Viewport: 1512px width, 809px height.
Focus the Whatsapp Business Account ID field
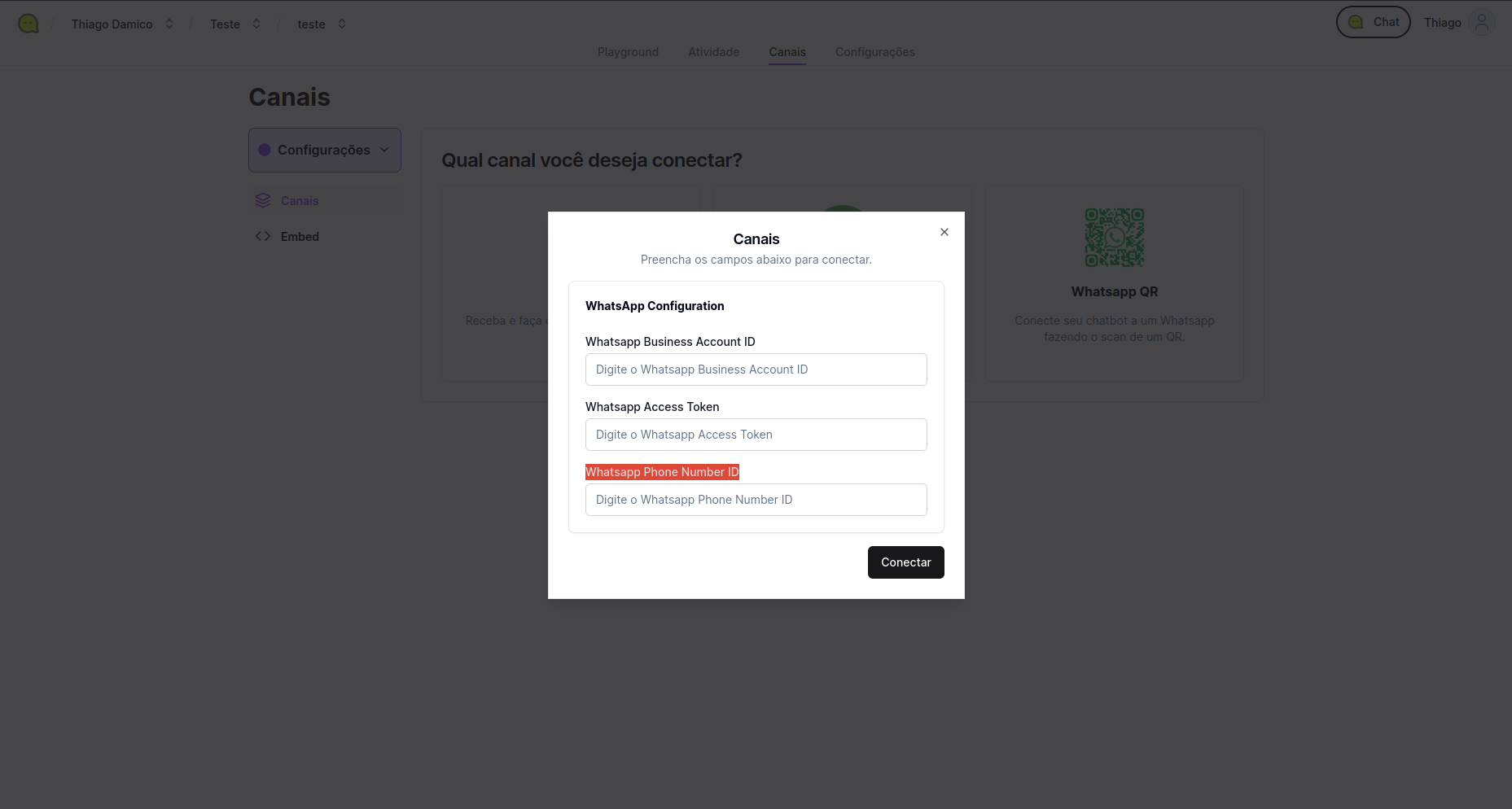[756, 370]
